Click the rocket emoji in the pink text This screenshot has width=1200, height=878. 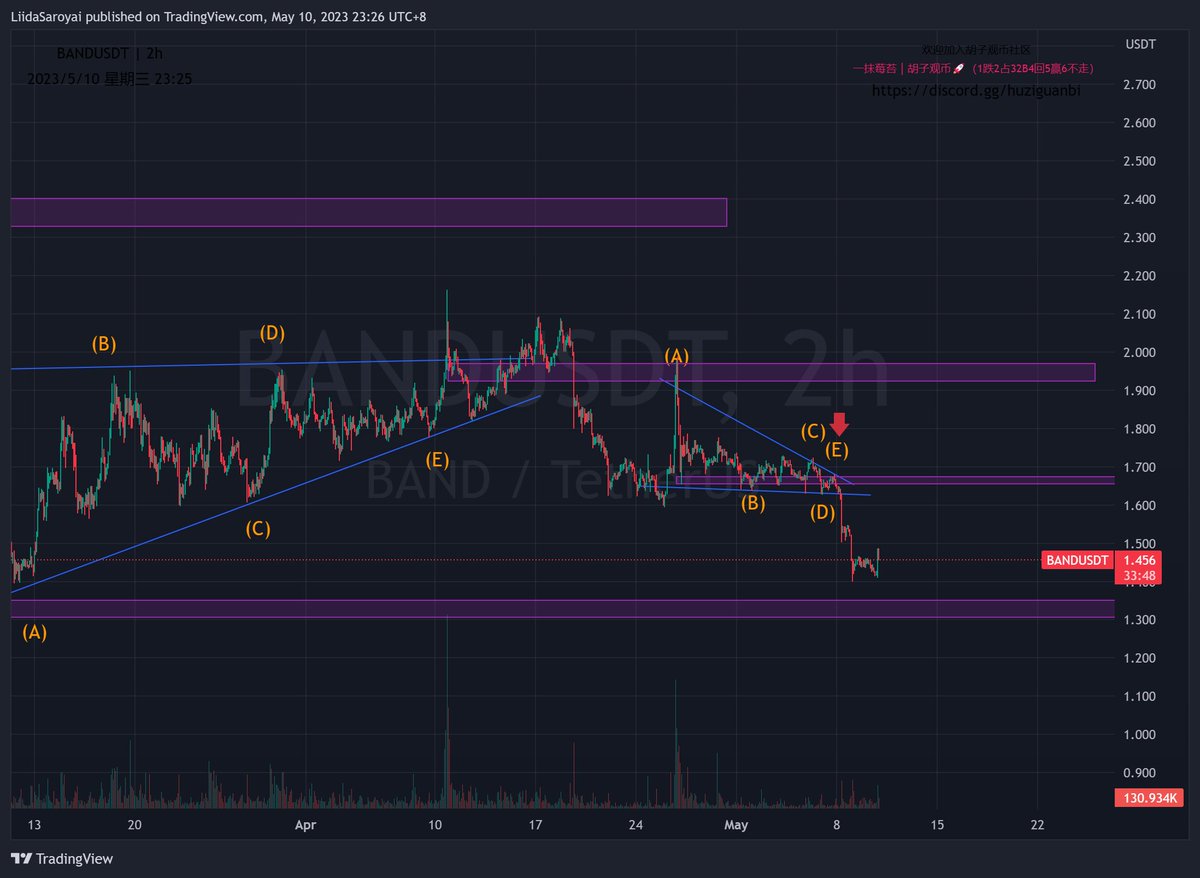(x=958, y=68)
